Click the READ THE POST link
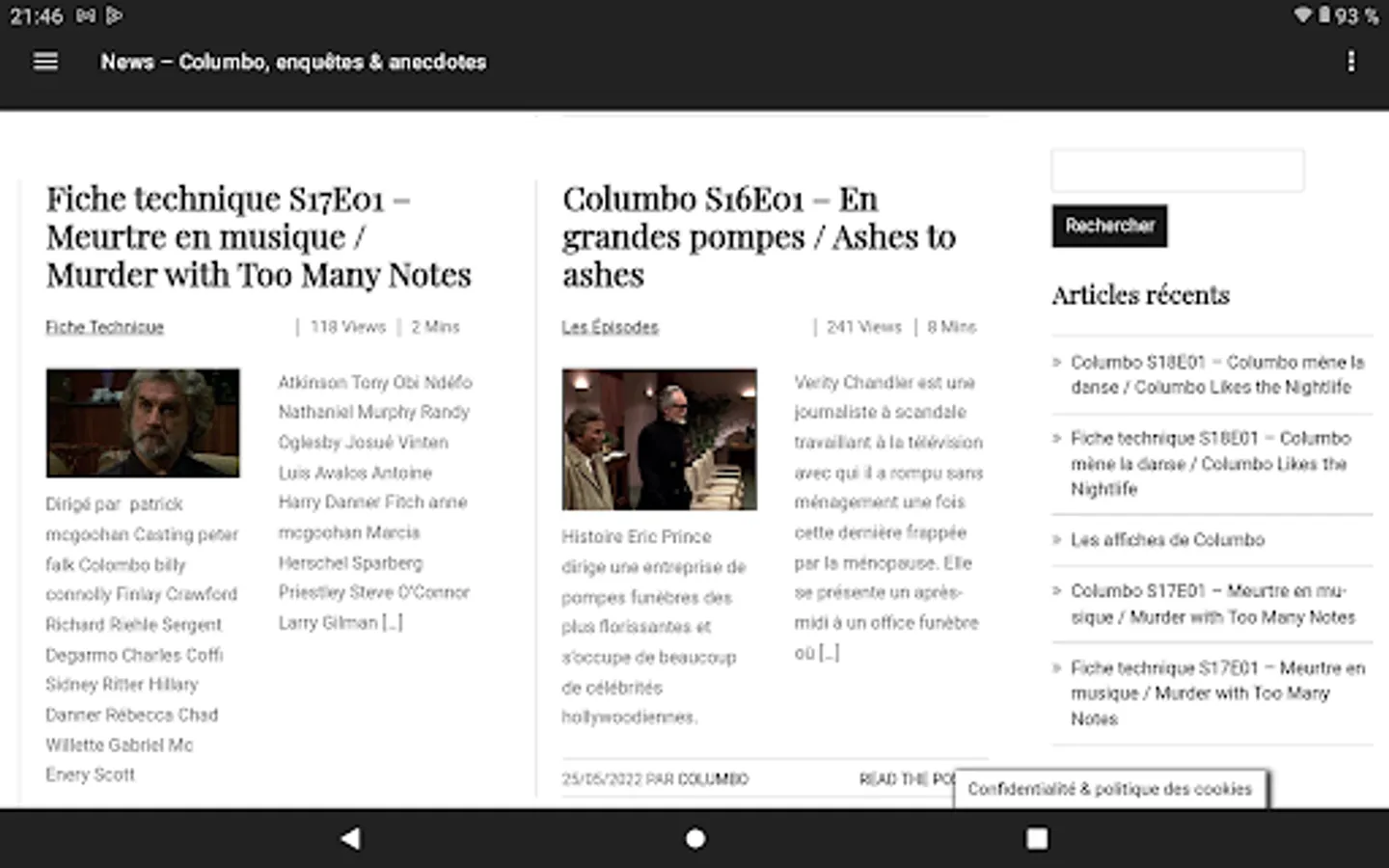 tap(907, 779)
